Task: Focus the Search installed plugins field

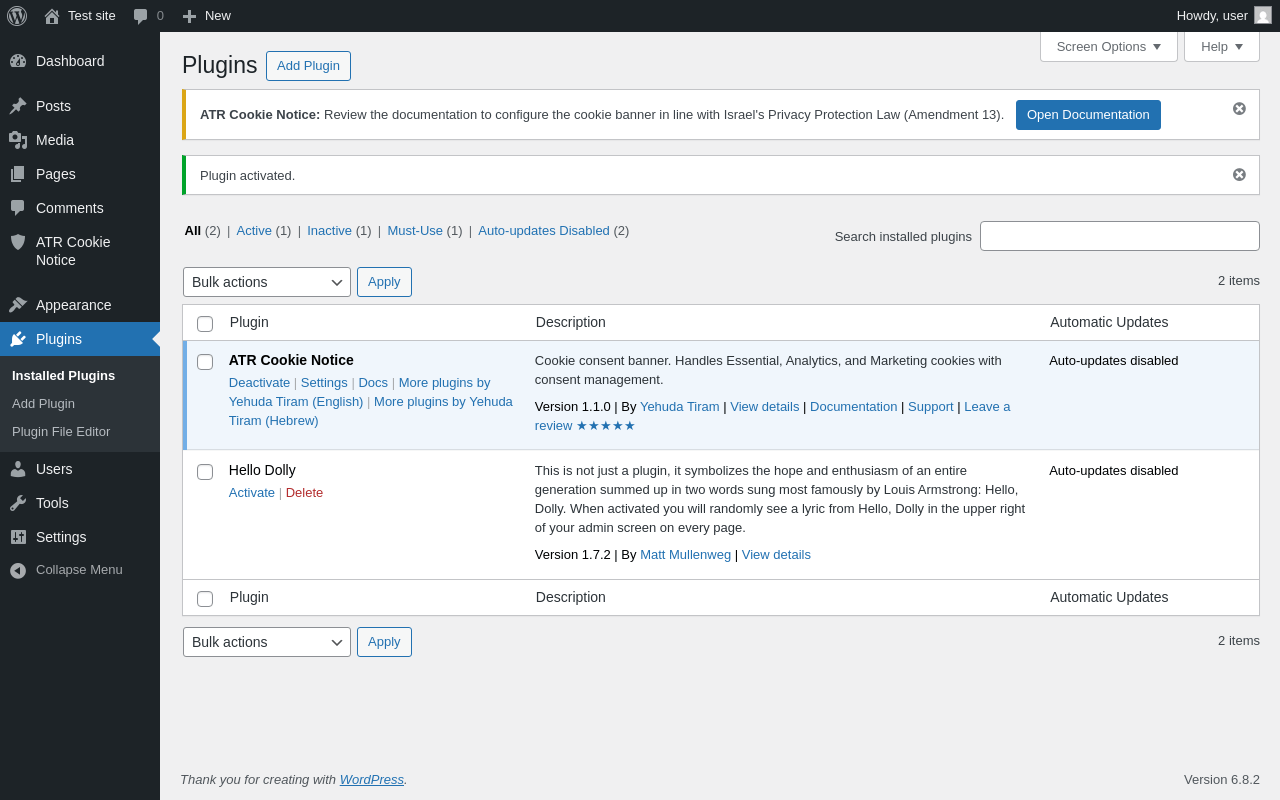Action: [1120, 236]
